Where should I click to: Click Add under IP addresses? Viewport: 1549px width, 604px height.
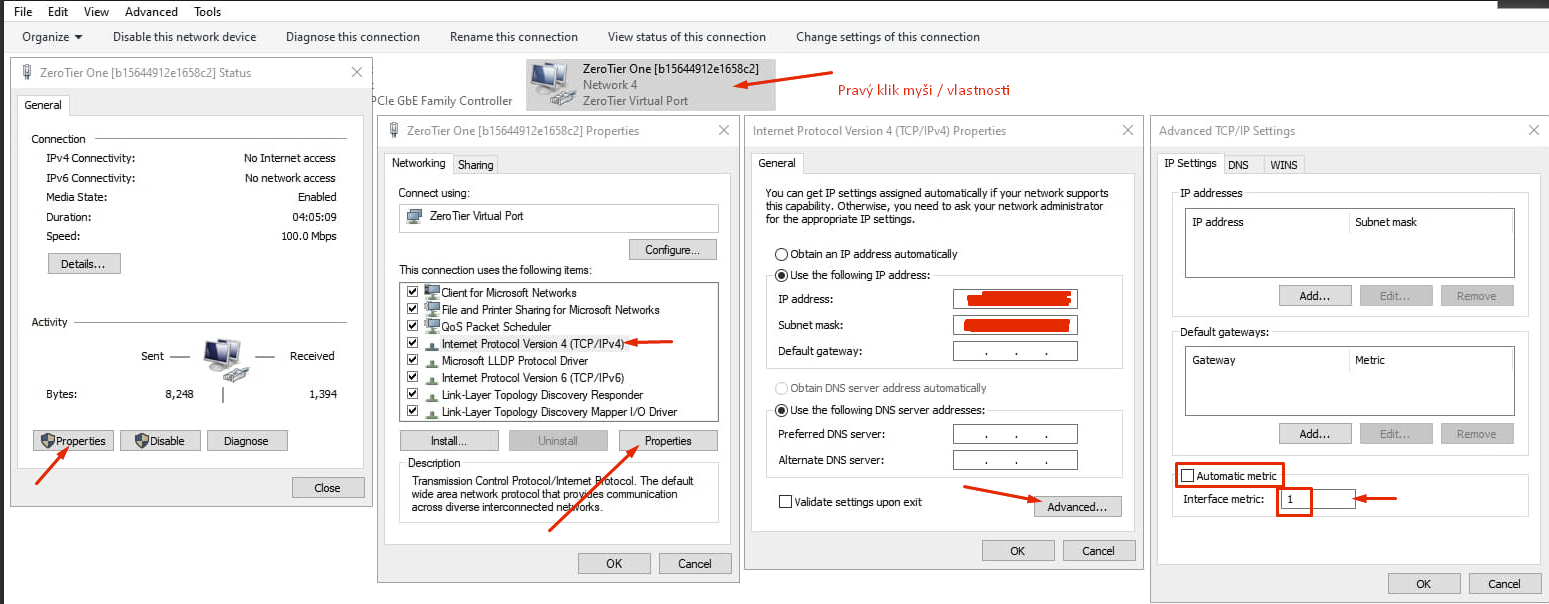coord(1315,296)
